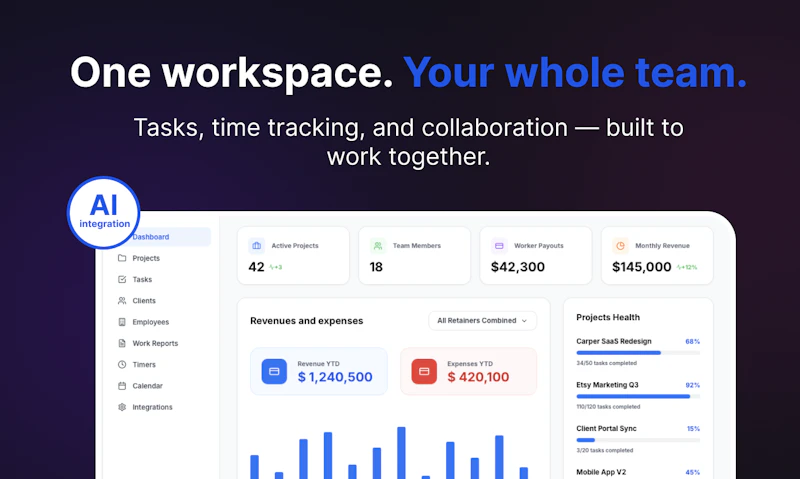This screenshot has height=479, width=800.
Task: Click the Projects Health heading
Action: [x=608, y=317]
